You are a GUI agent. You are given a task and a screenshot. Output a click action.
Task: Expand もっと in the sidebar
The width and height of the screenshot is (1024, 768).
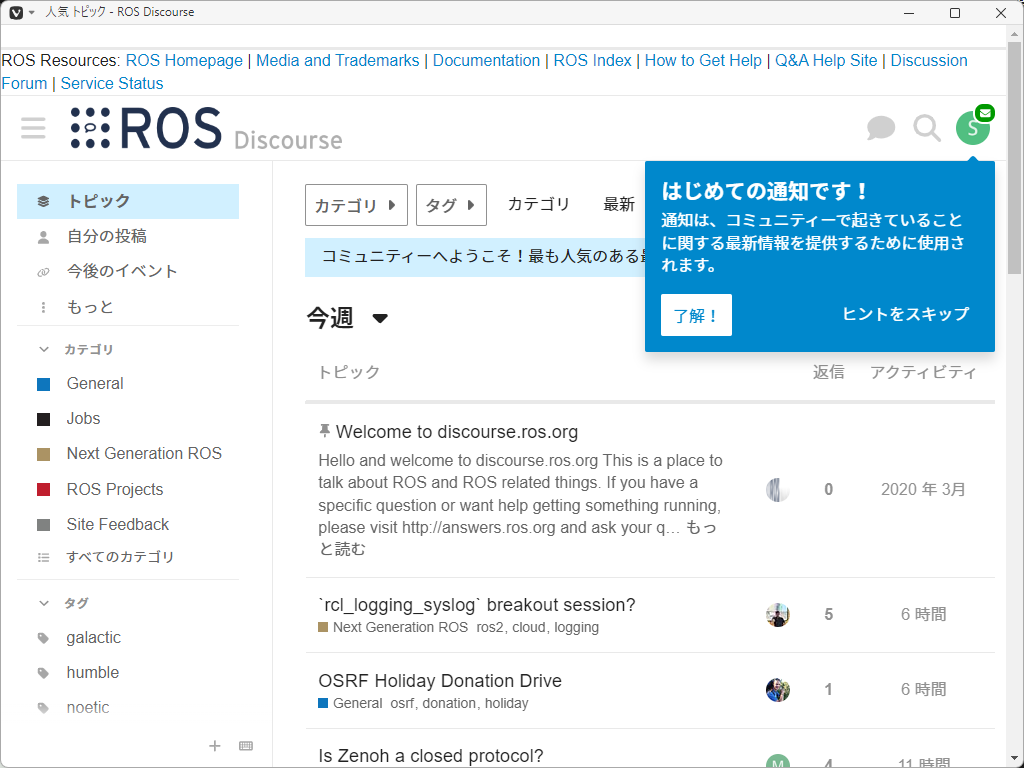(90, 307)
